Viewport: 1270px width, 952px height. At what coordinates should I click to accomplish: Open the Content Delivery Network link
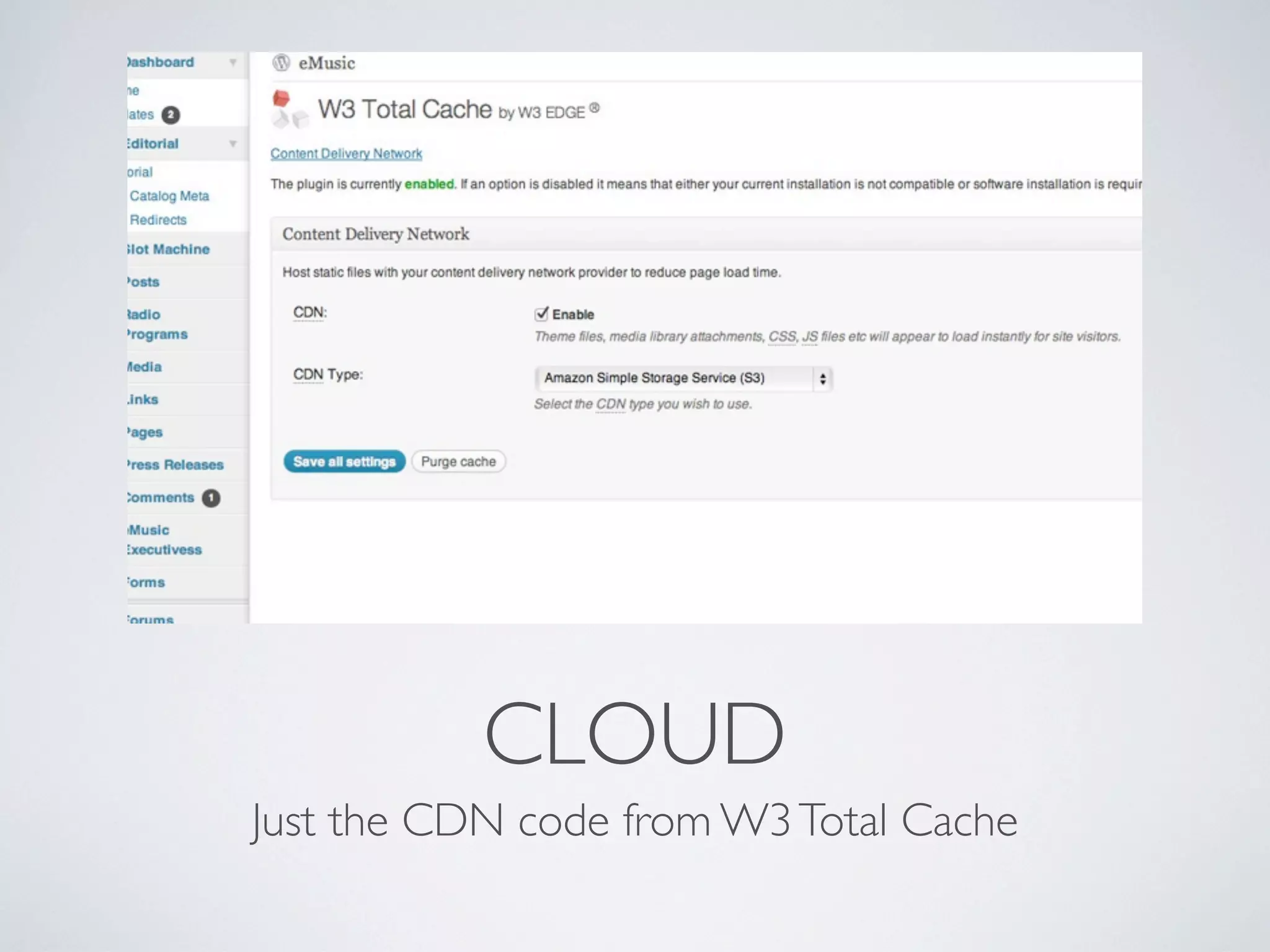click(346, 154)
